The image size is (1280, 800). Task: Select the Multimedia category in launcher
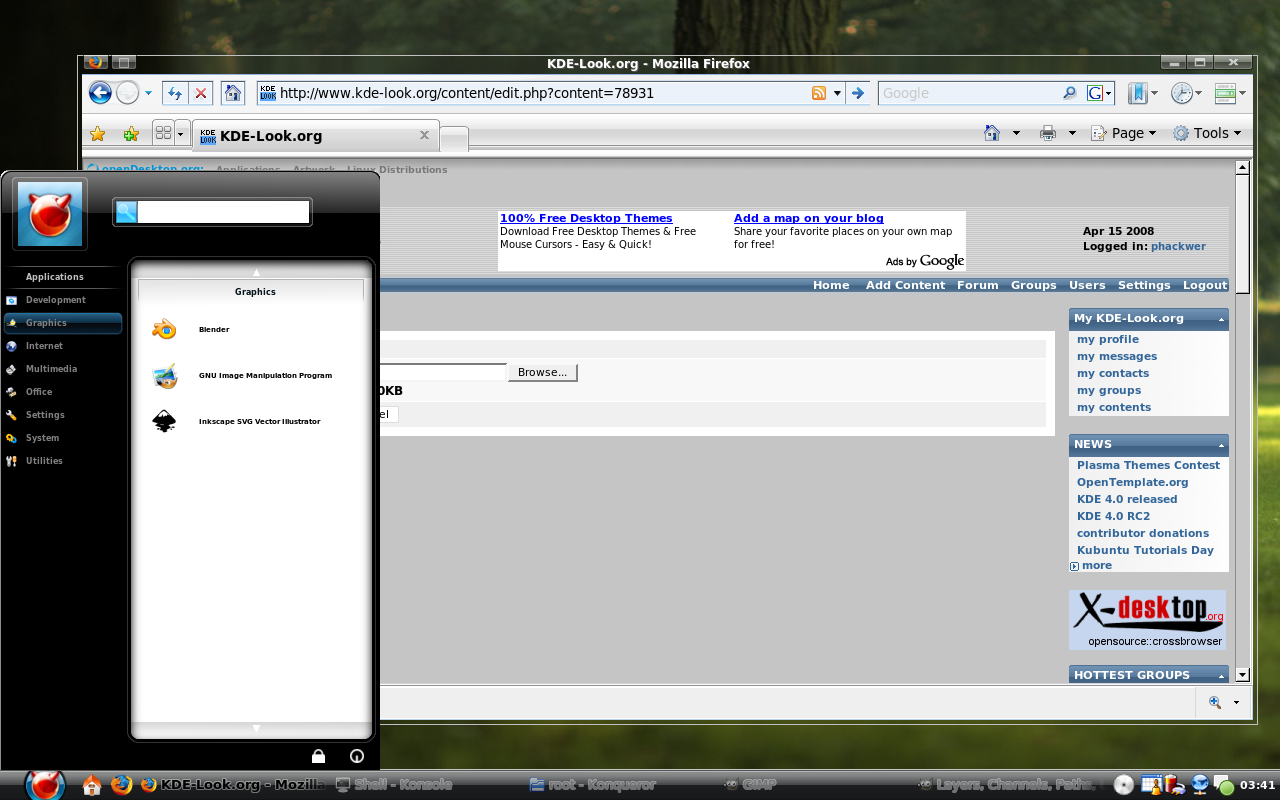click(62, 369)
